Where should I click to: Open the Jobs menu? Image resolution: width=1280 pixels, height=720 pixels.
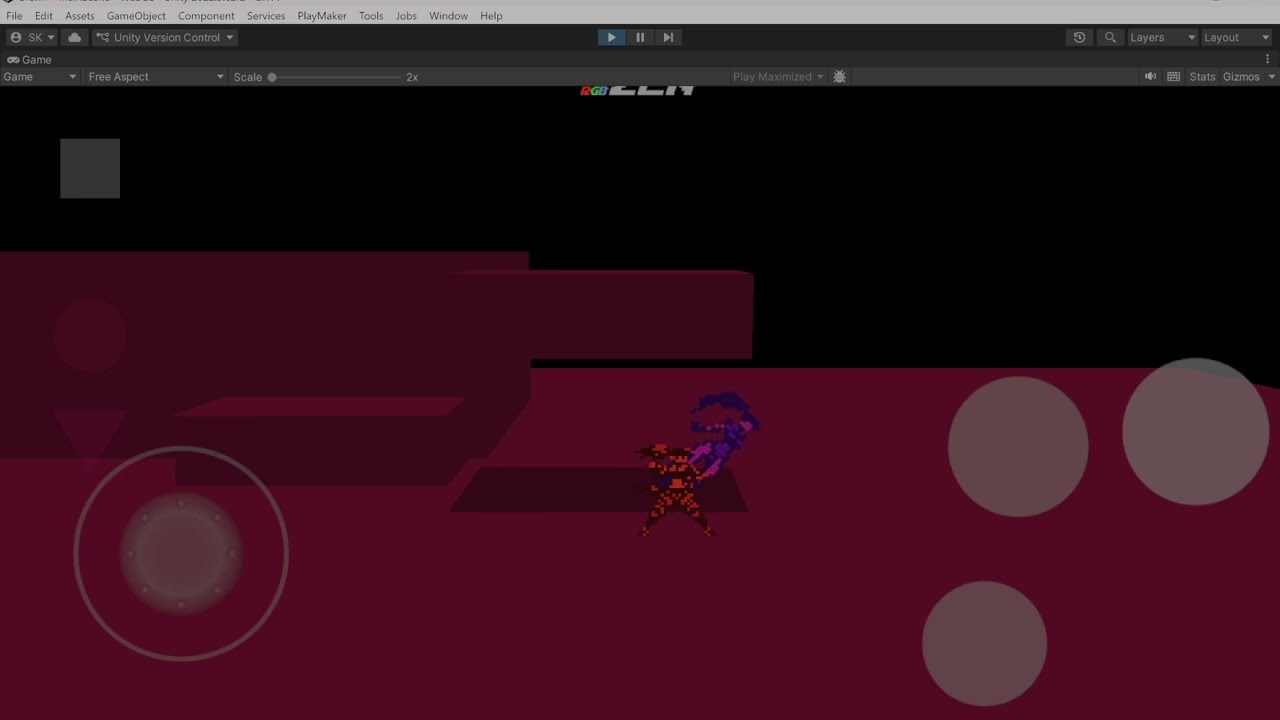406,16
